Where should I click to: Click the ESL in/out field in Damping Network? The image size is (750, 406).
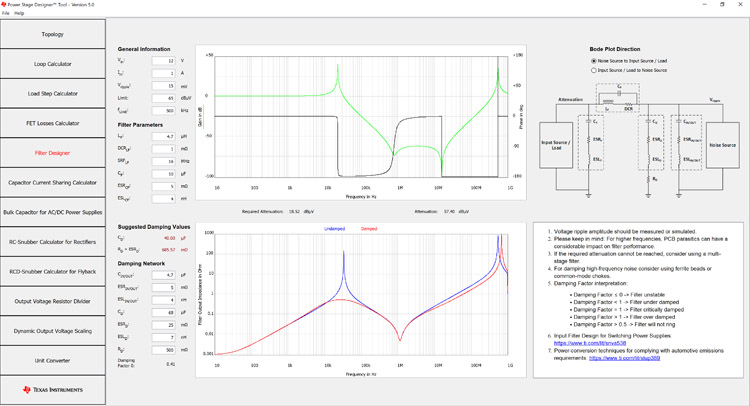point(164,300)
